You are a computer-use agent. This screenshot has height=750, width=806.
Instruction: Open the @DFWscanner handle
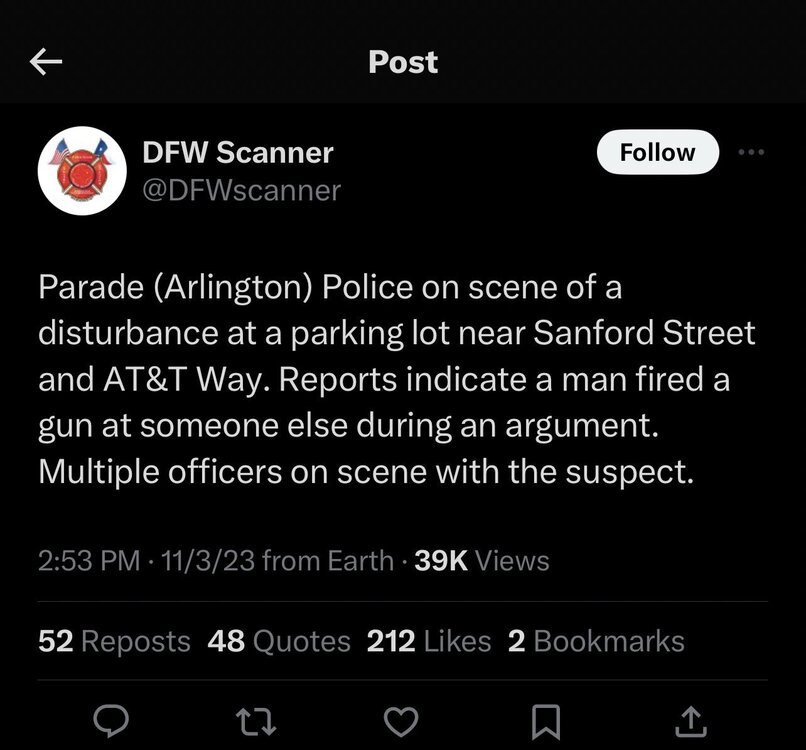pos(242,191)
